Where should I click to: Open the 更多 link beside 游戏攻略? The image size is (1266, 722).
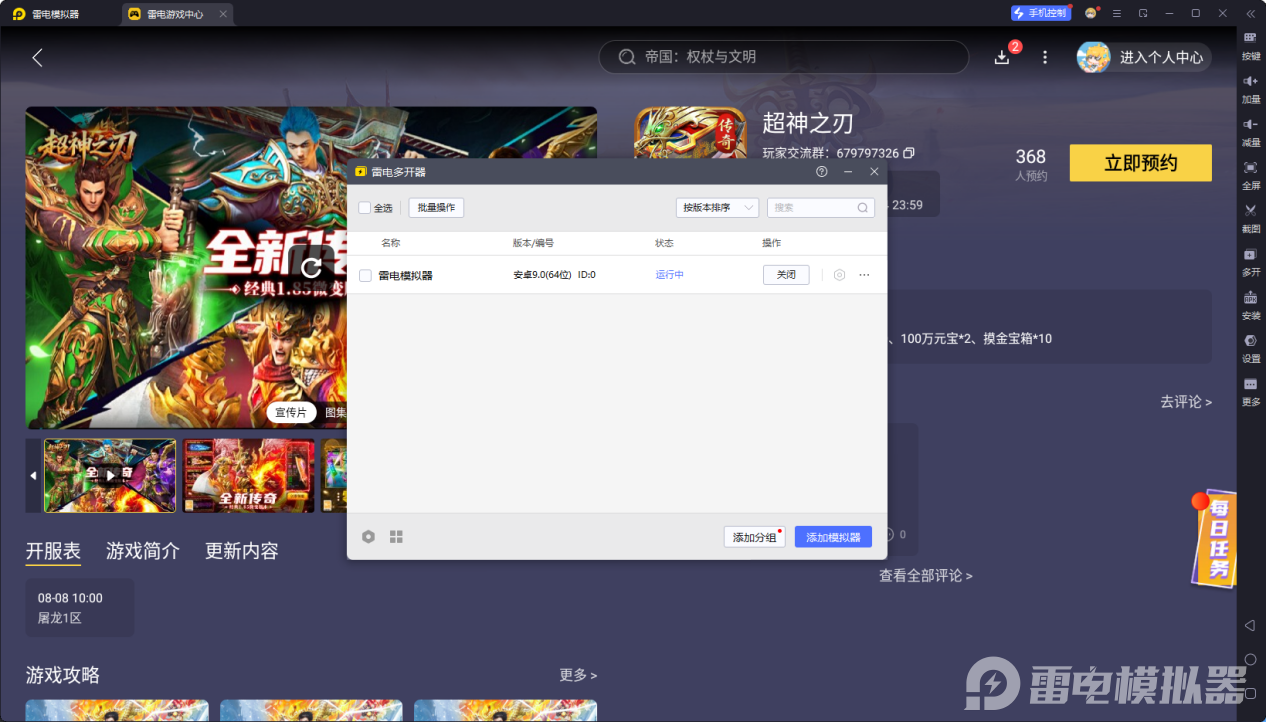578,675
